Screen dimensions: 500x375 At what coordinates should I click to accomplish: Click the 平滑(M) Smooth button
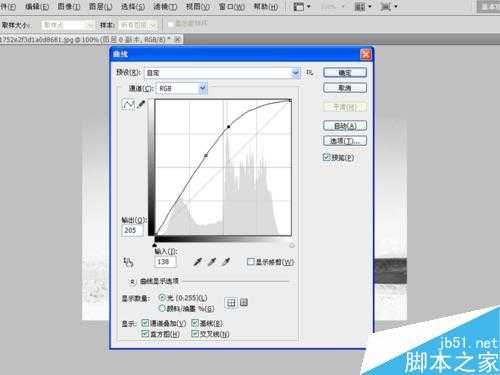pyautogui.click(x=345, y=107)
